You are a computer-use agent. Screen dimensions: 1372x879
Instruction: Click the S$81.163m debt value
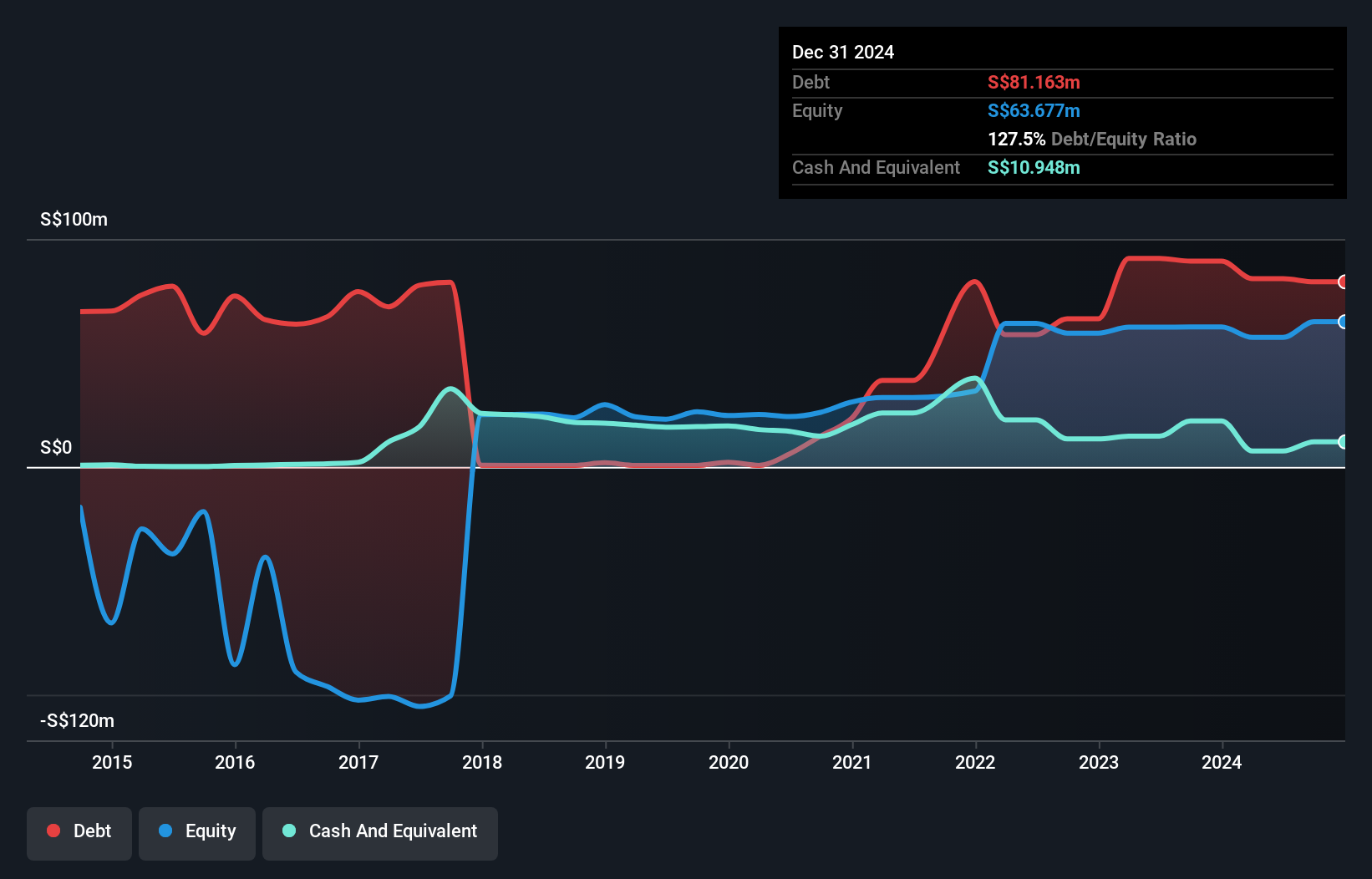pos(1034,82)
